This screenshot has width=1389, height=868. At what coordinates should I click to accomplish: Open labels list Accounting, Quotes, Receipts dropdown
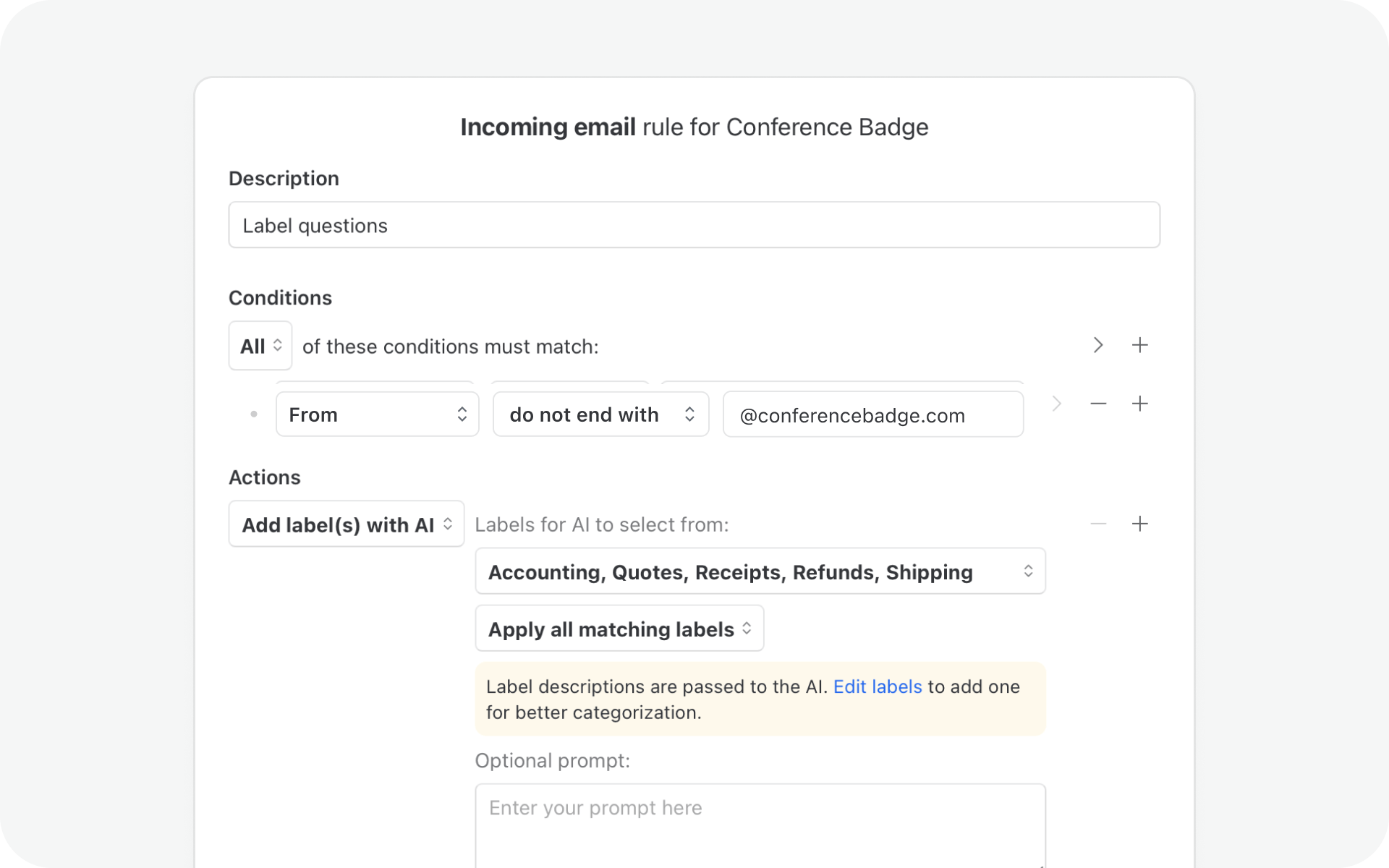[760, 571]
